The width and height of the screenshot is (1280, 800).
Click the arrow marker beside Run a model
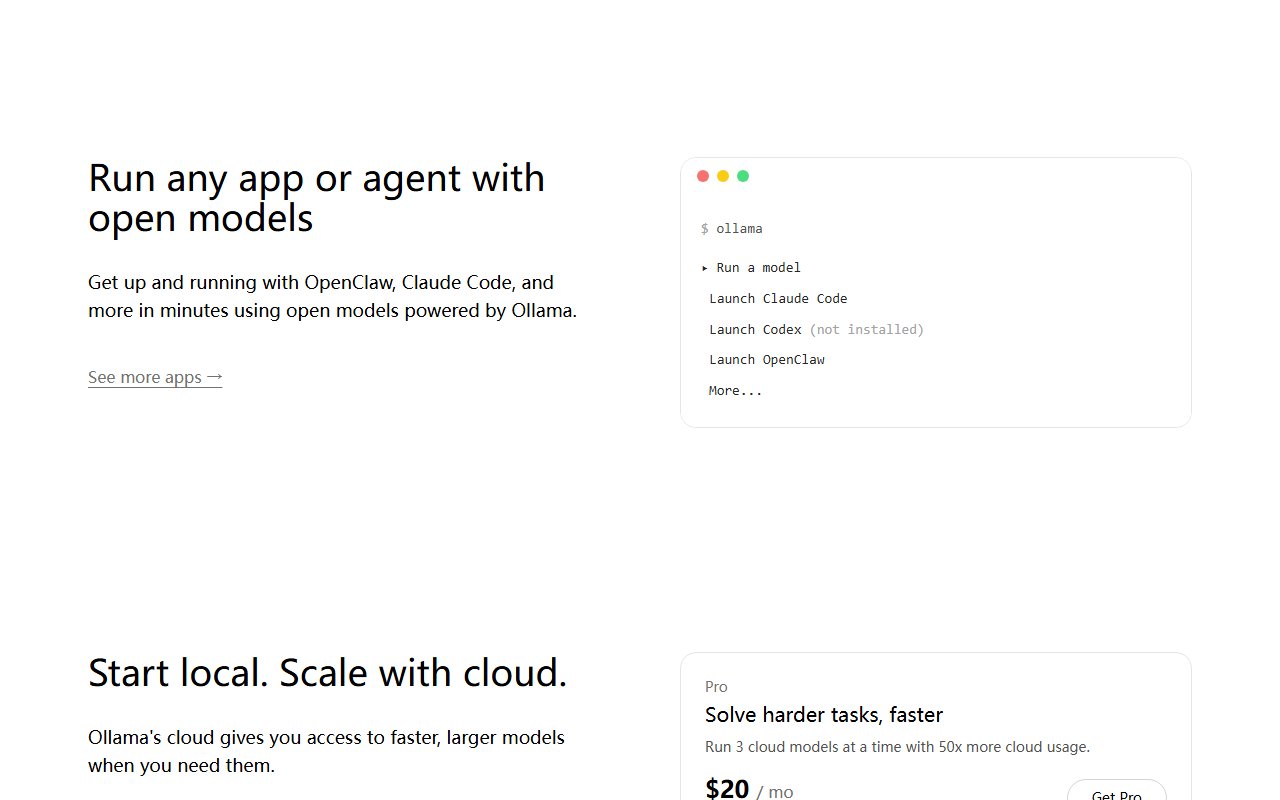click(x=705, y=268)
